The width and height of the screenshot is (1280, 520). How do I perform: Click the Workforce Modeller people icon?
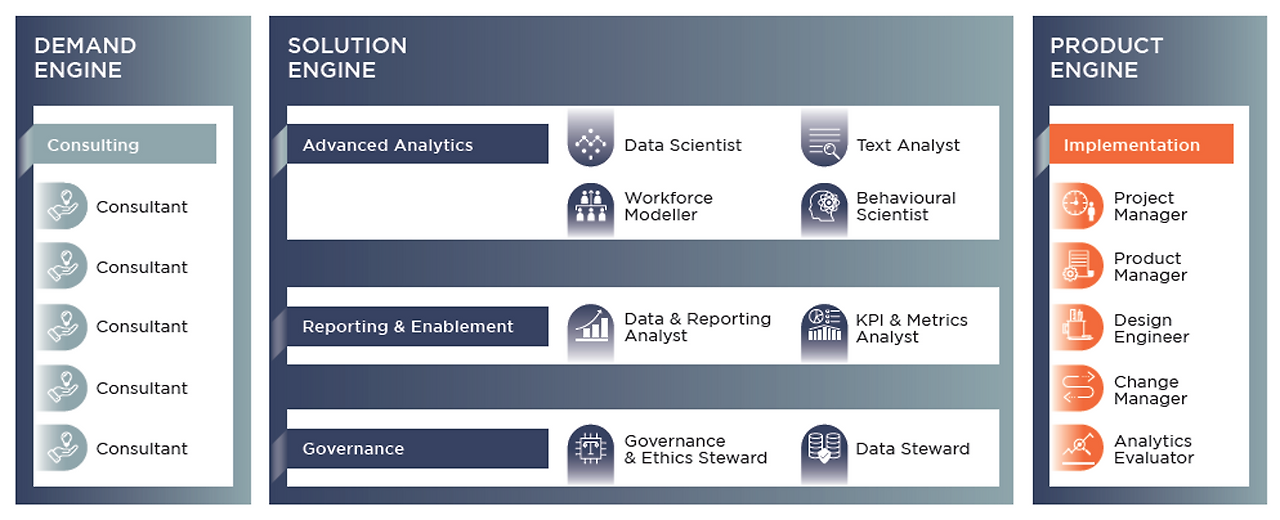590,206
